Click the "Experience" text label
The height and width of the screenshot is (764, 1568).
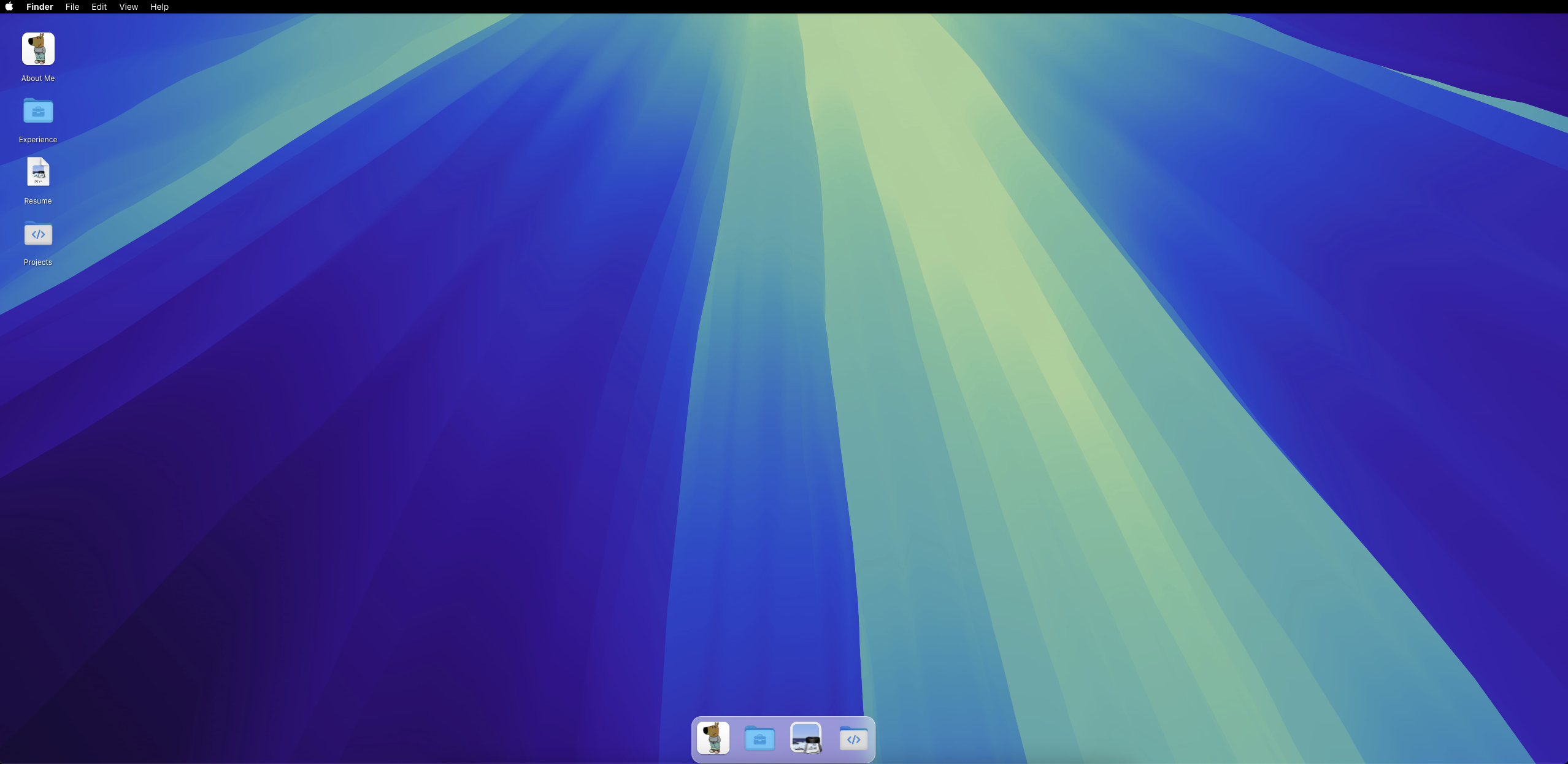(38, 140)
